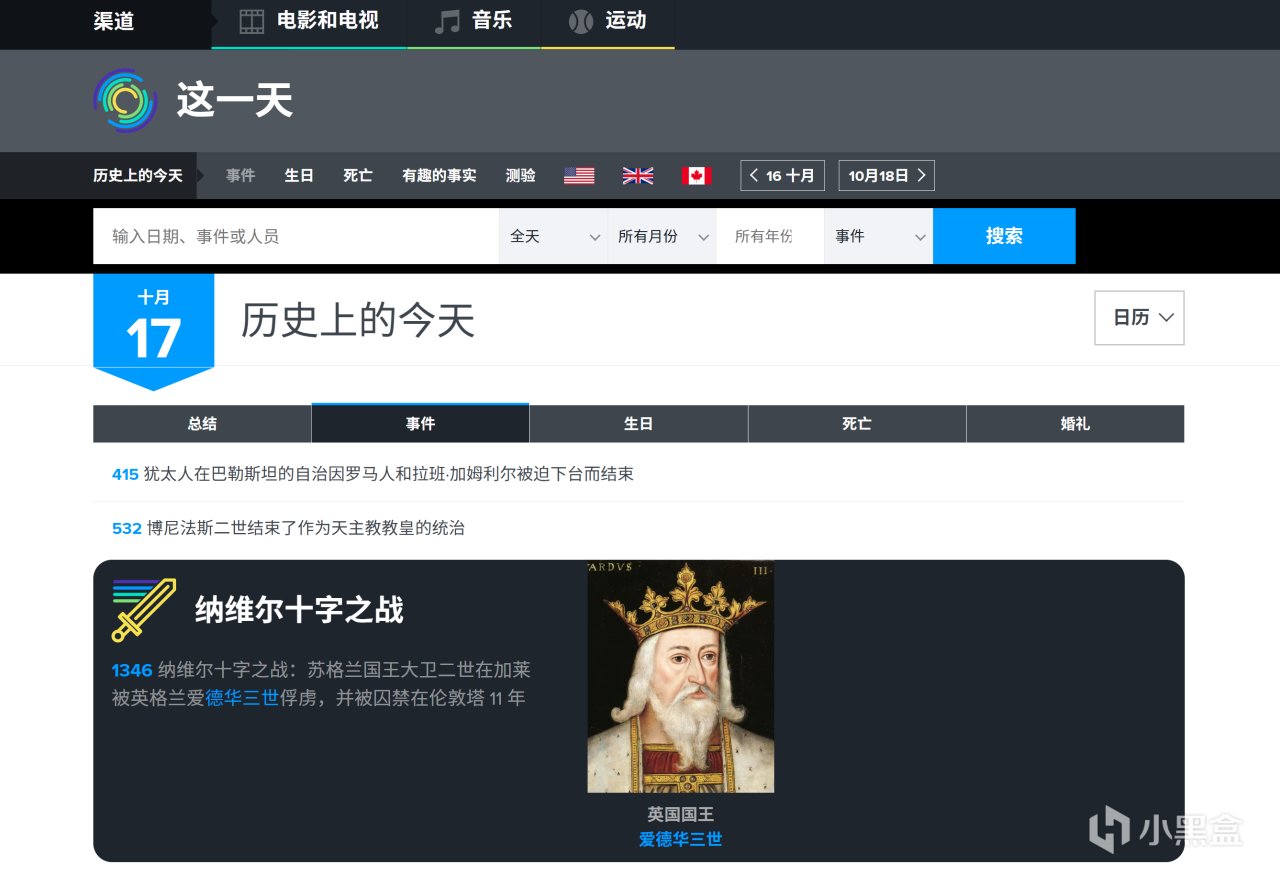Open the 运动 channel
Image resolution: width=1280 pixels, height=876 pixels.
(x=608, y=22)
